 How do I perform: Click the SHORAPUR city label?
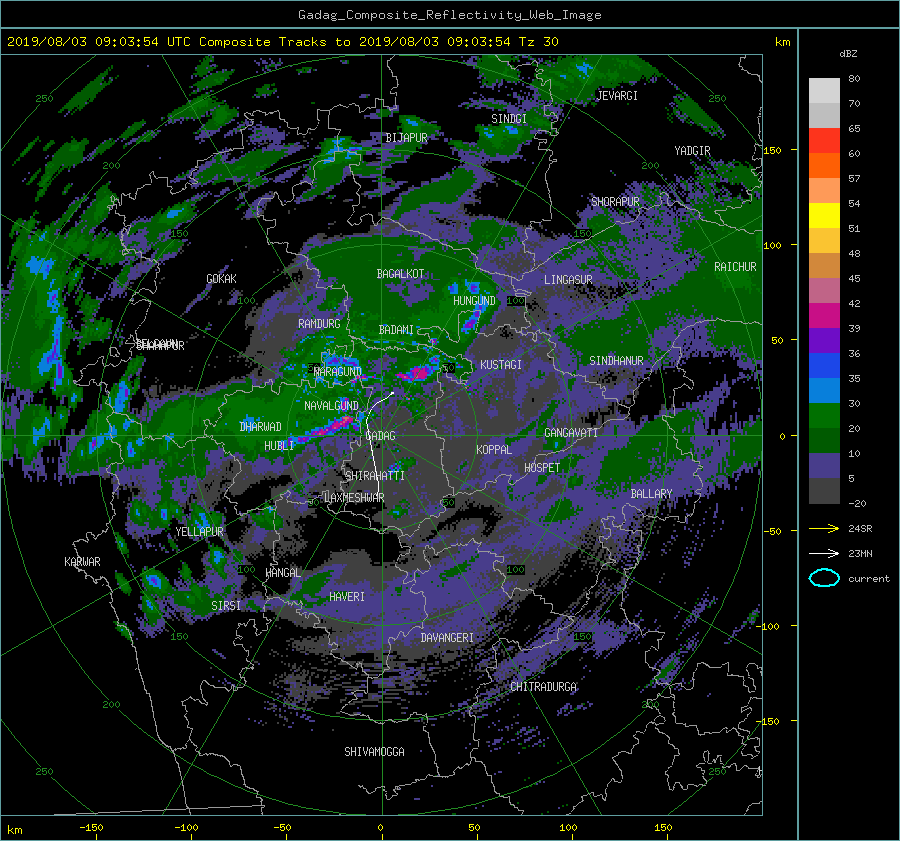(x=615, y=202)
